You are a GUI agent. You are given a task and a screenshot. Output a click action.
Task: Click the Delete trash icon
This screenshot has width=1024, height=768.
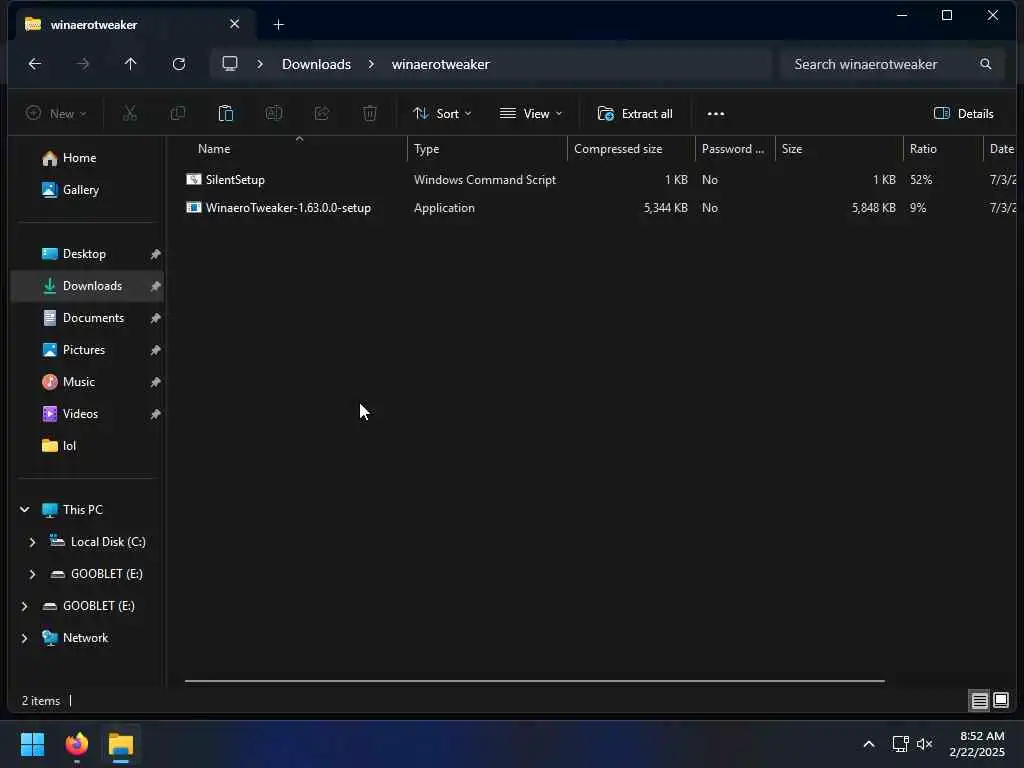370,114
